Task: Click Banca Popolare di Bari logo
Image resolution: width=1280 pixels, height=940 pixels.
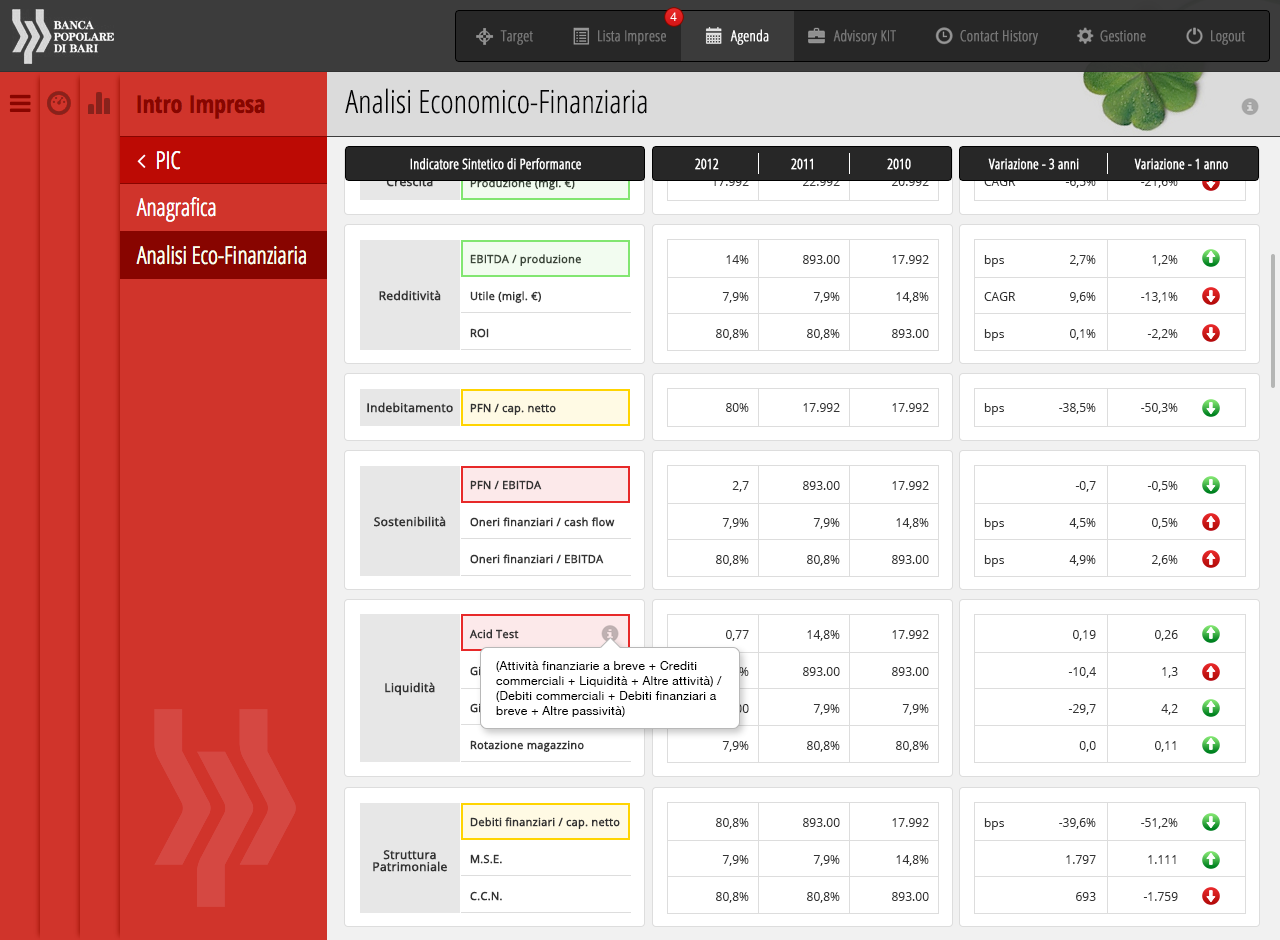Action: 63,36
